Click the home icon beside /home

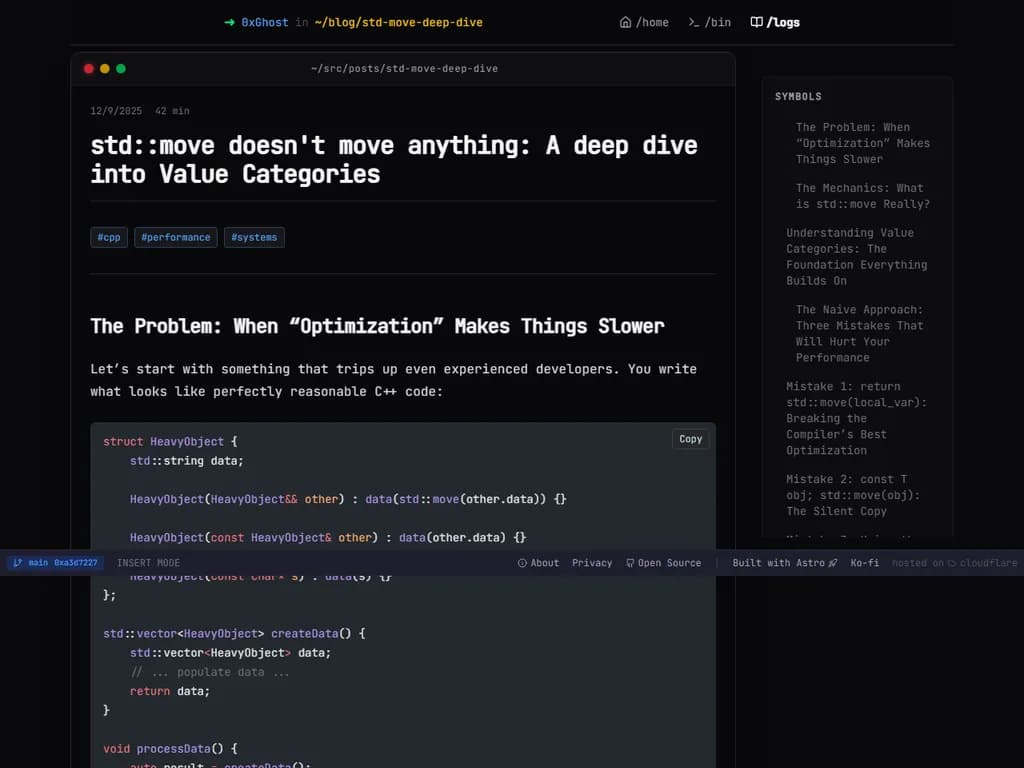coord(625,21)
